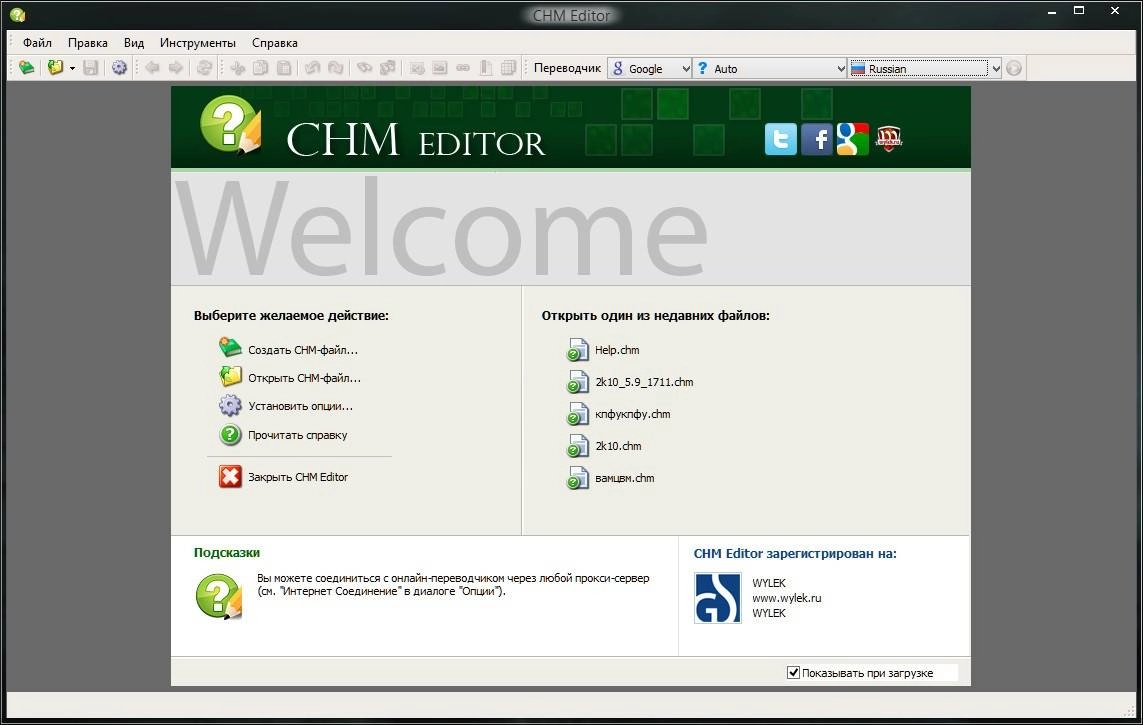Viewport: 1143px width, 725px height.
Task: Click the Facebook icon in the banner
Action: (816, 138)
